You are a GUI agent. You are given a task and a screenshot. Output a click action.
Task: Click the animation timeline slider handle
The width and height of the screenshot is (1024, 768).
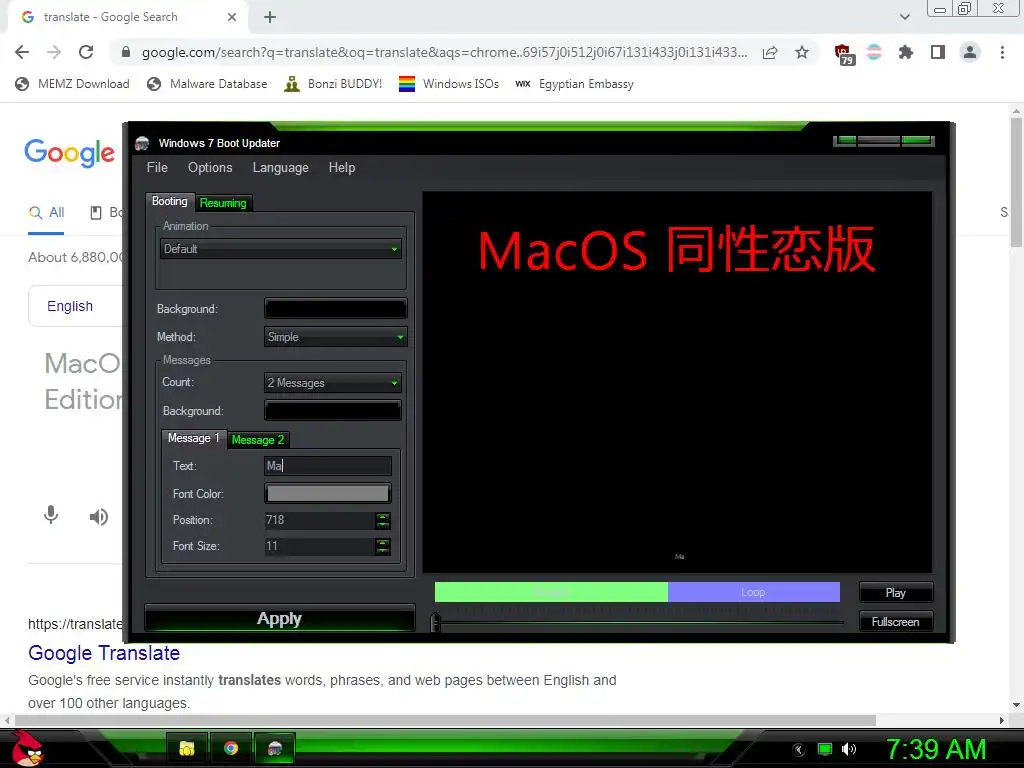click(436, 622)
